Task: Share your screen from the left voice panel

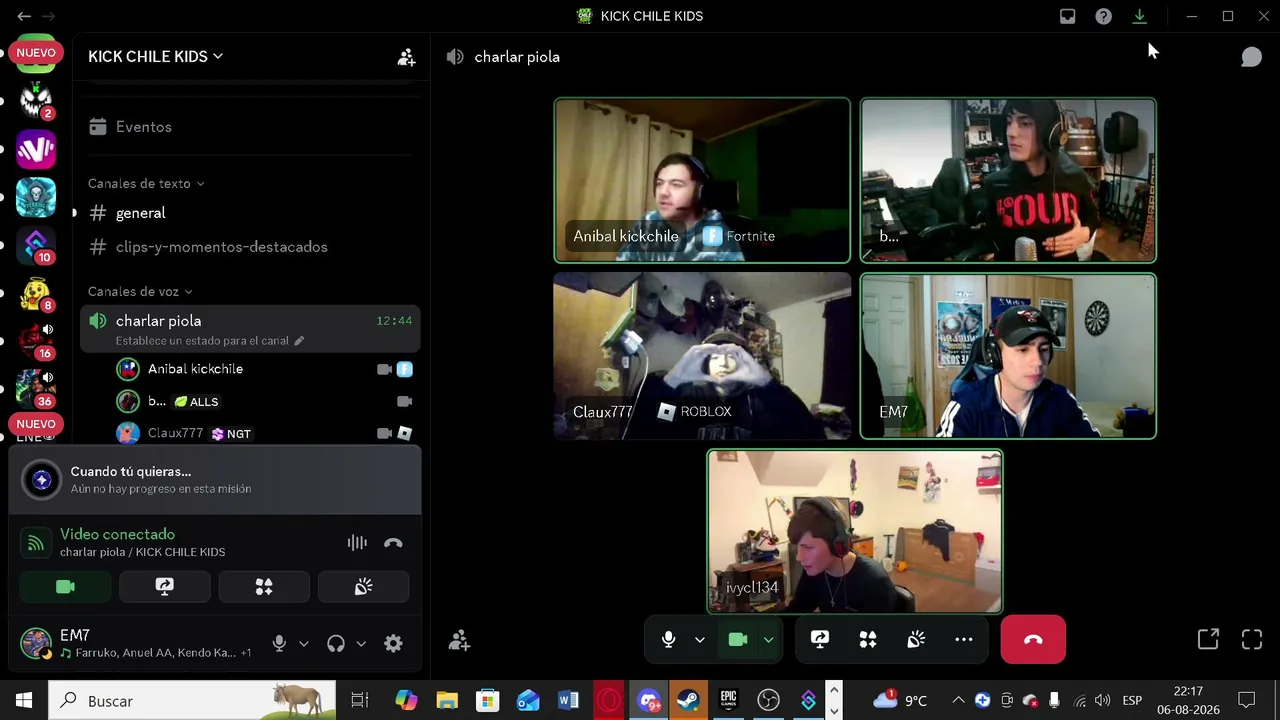Action: (164, 587)
